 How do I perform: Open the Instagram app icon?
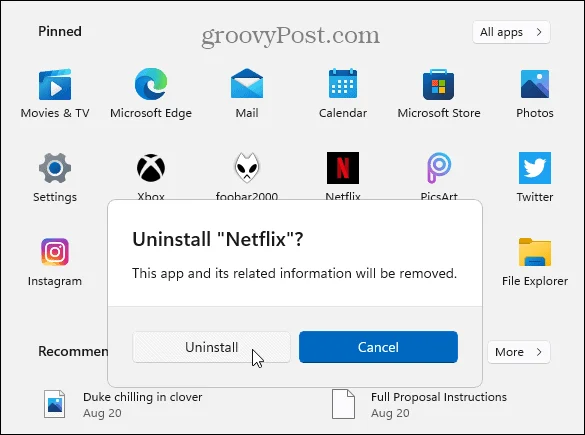55,252
